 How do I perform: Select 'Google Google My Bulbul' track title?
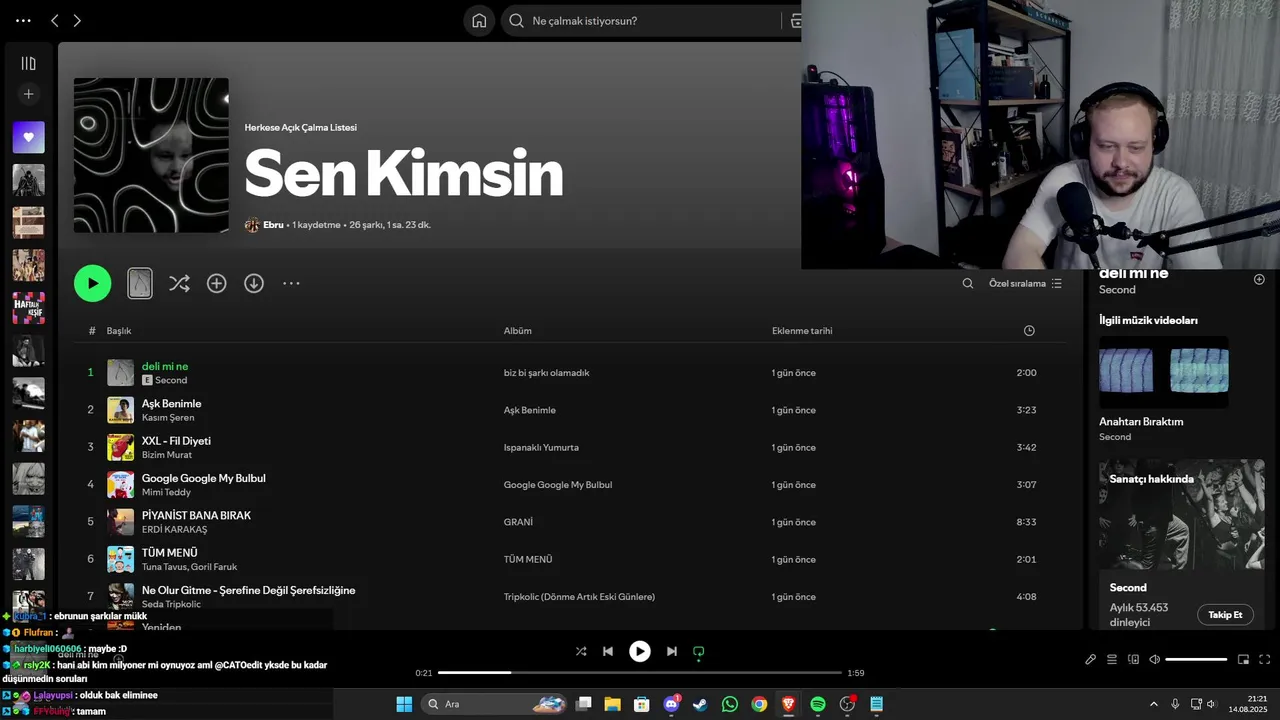tap(203, 478)
